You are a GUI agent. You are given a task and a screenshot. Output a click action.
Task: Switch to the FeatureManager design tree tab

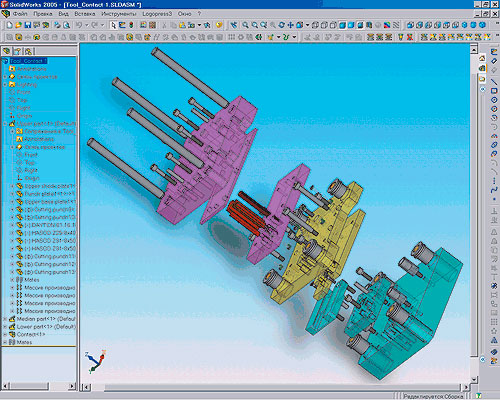(x=6, y=51)
